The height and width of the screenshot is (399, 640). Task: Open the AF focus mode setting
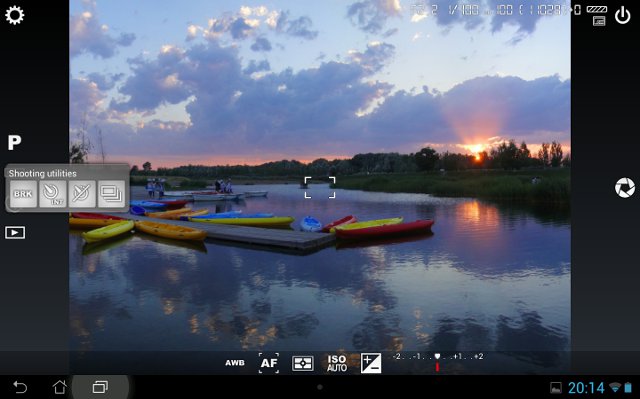(269, 363)
